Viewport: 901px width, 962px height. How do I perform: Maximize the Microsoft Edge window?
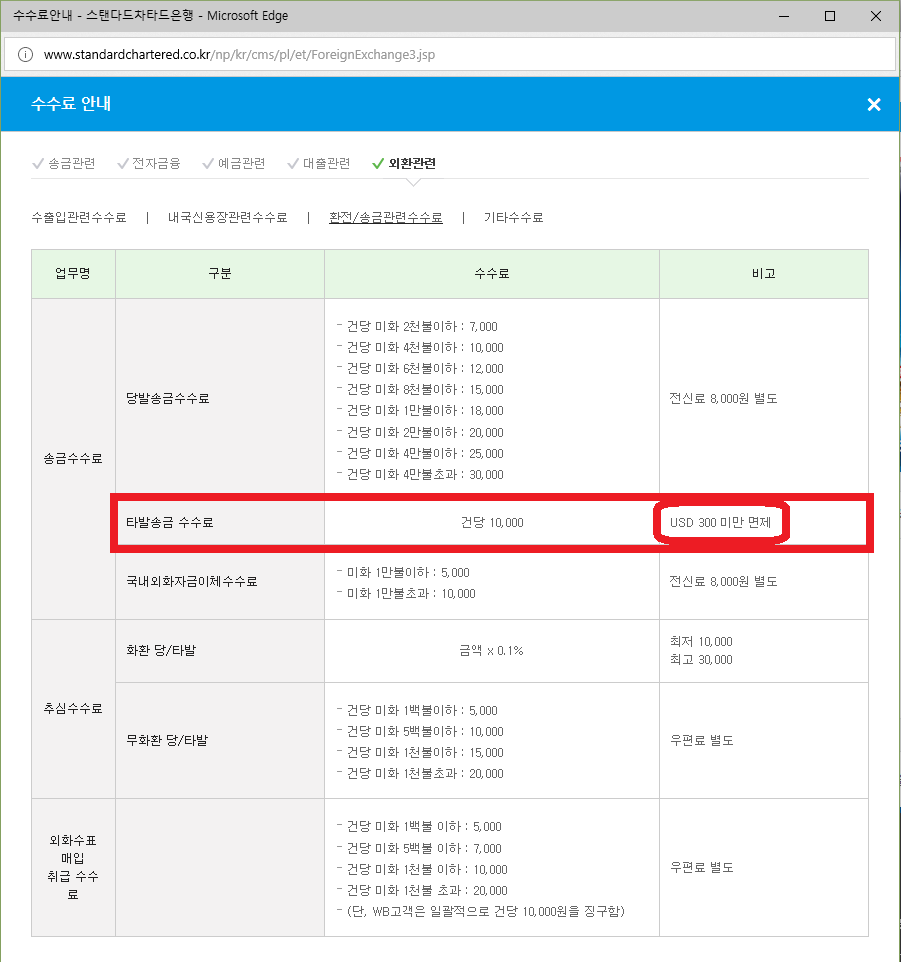(829, 16)
